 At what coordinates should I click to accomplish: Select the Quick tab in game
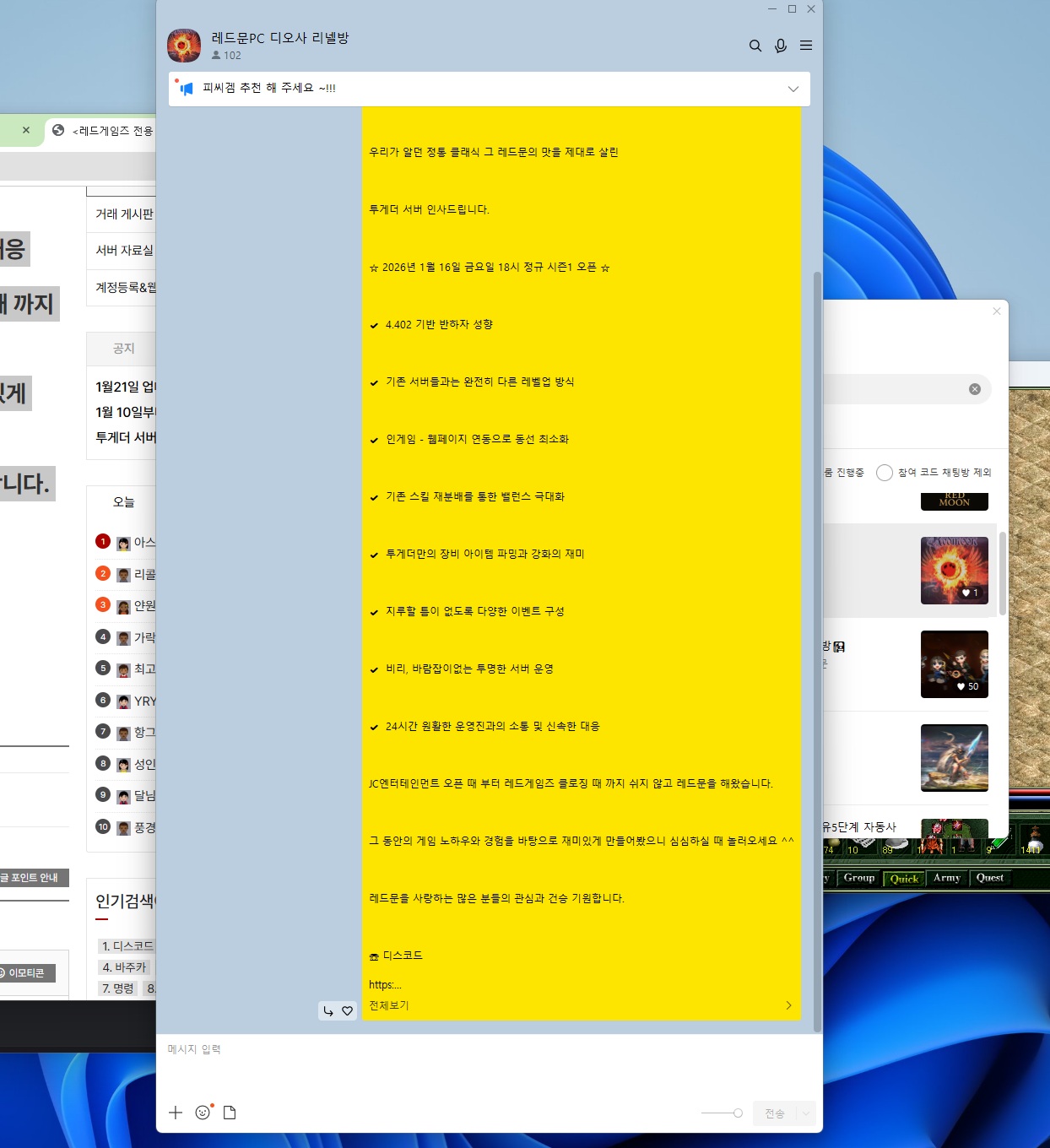pyautogui.click(x=904, y=878)
